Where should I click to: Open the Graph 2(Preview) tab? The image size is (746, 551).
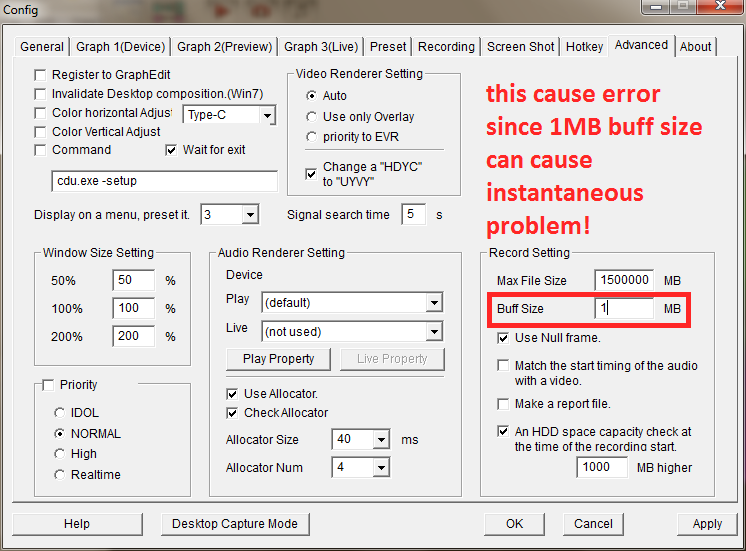[225, 47]
